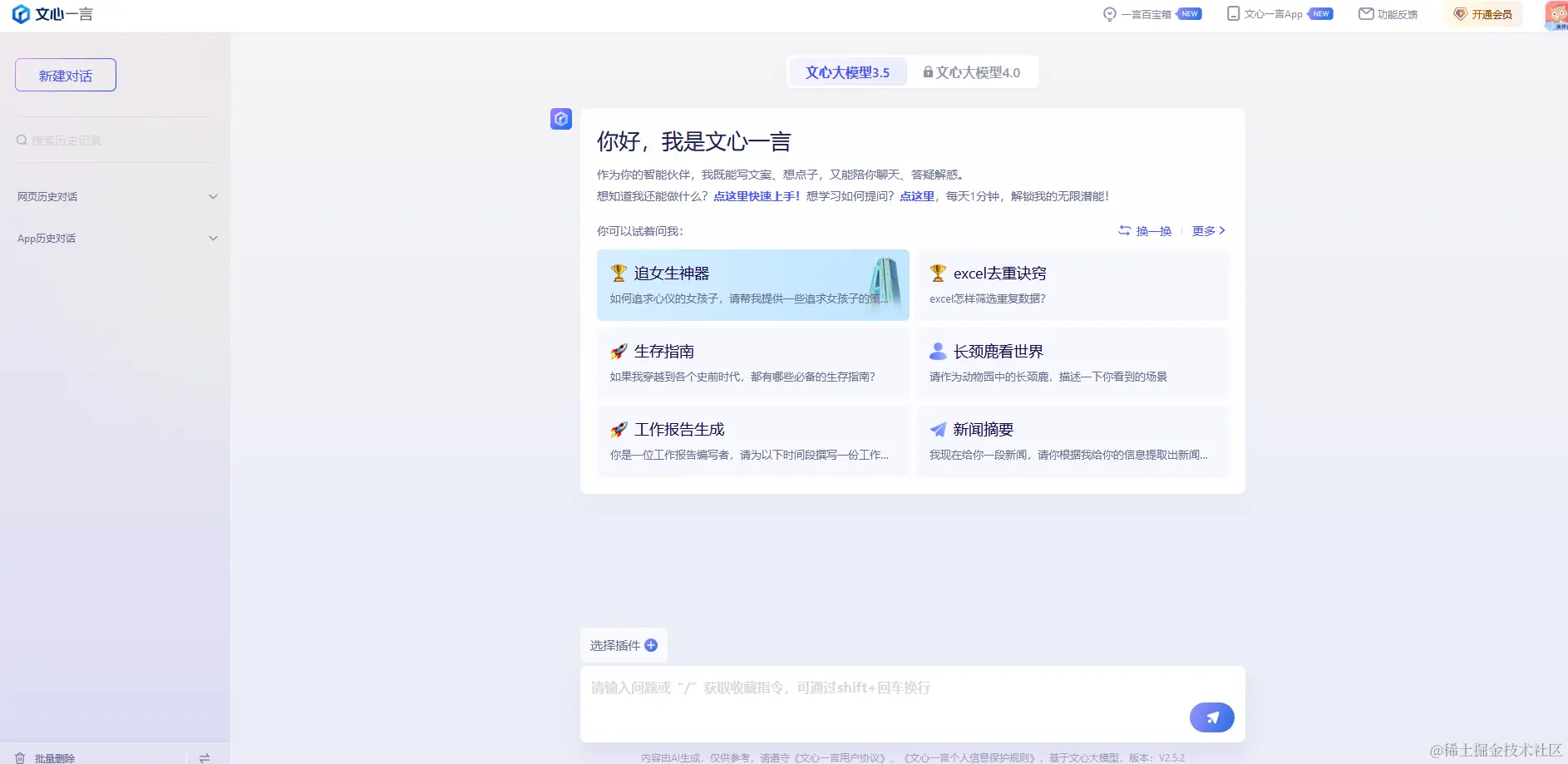Expand the 网页历史对话 section
Screen dimensions: 1568x764
coord(117,197)
